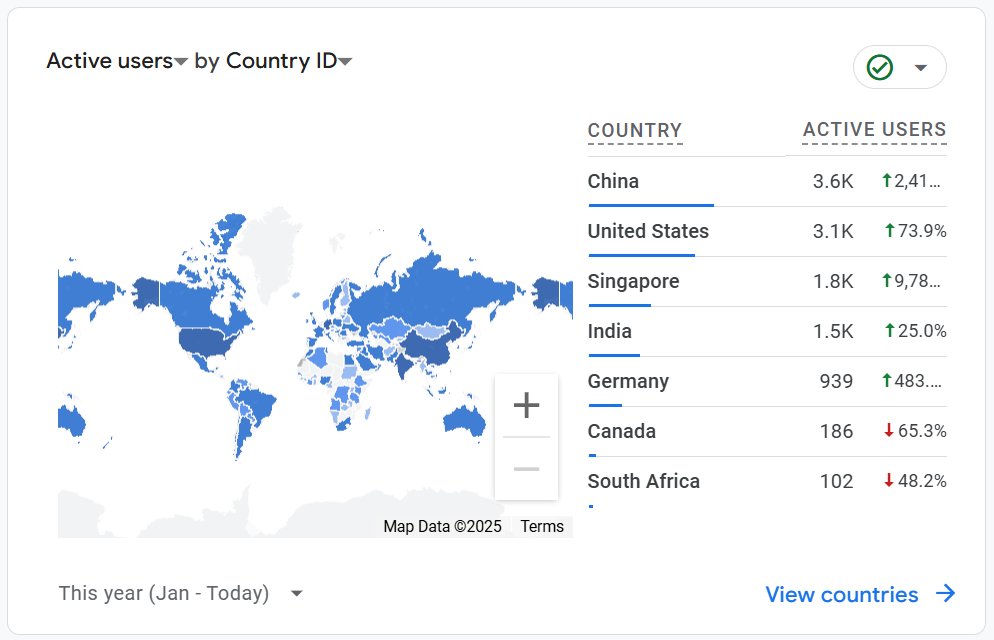Select the India row label
The width and height of the screenshot is (994, 640).
click(x=609, y=331)
